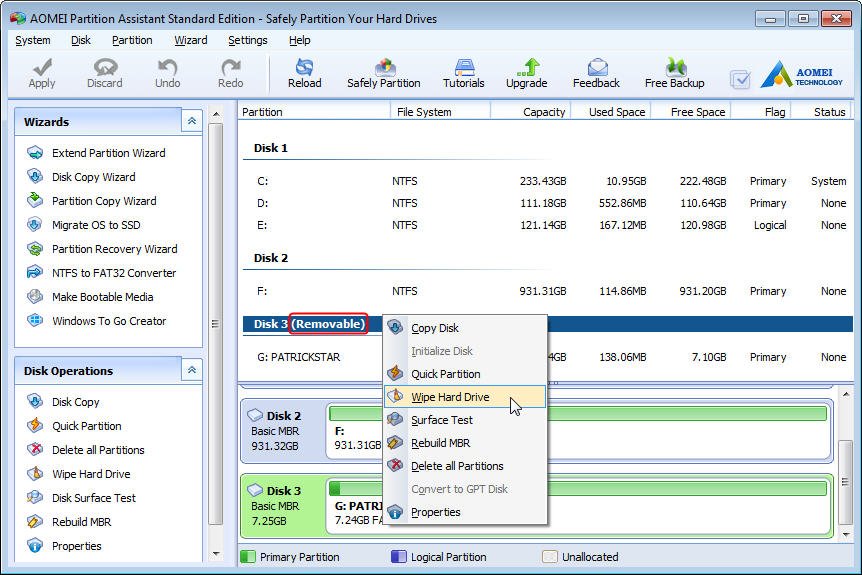Viewport: 862px width, 575px height.
Task: Click the Reload toolbar icon
Action: [x=304, y=67]
